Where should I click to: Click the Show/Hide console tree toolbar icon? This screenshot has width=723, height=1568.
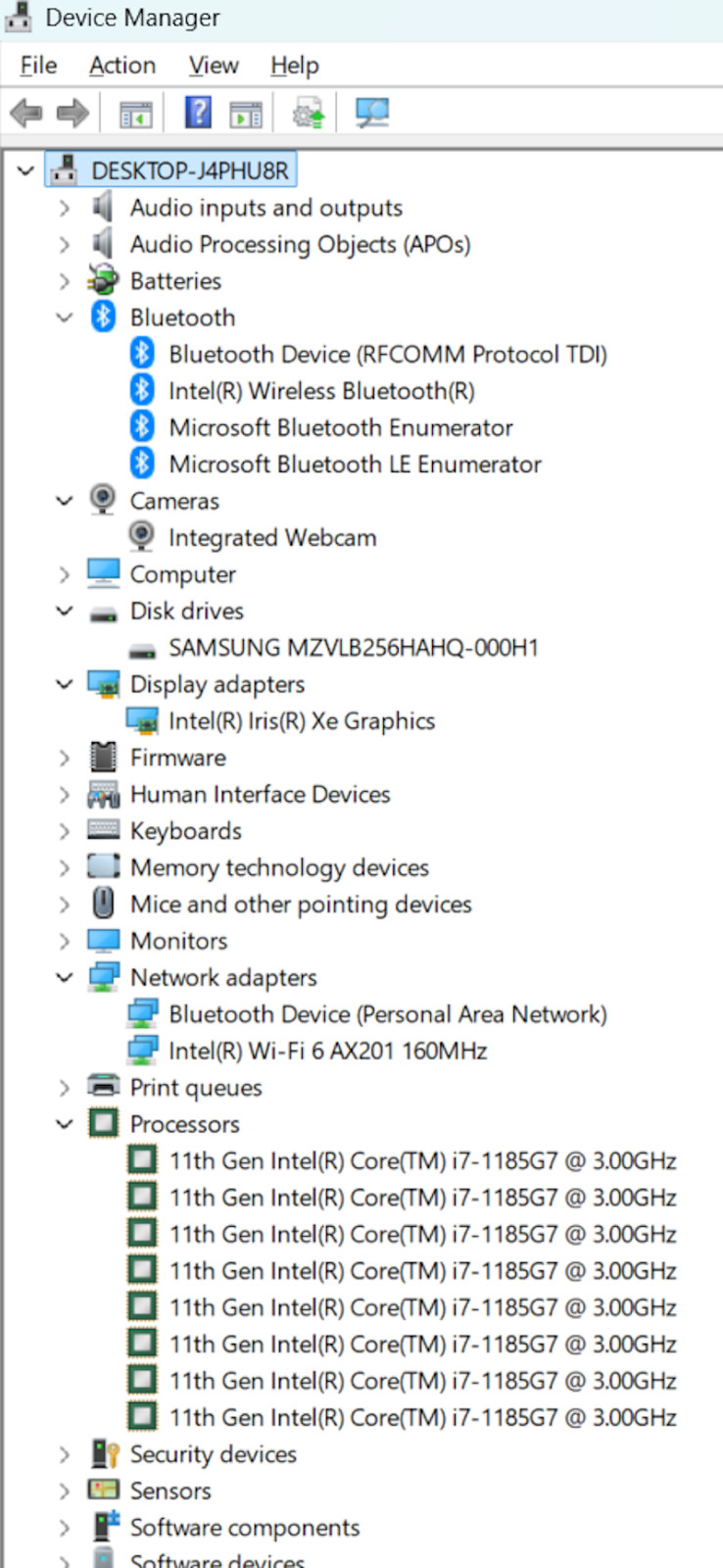pyautogui.click(x=136, y=115)
